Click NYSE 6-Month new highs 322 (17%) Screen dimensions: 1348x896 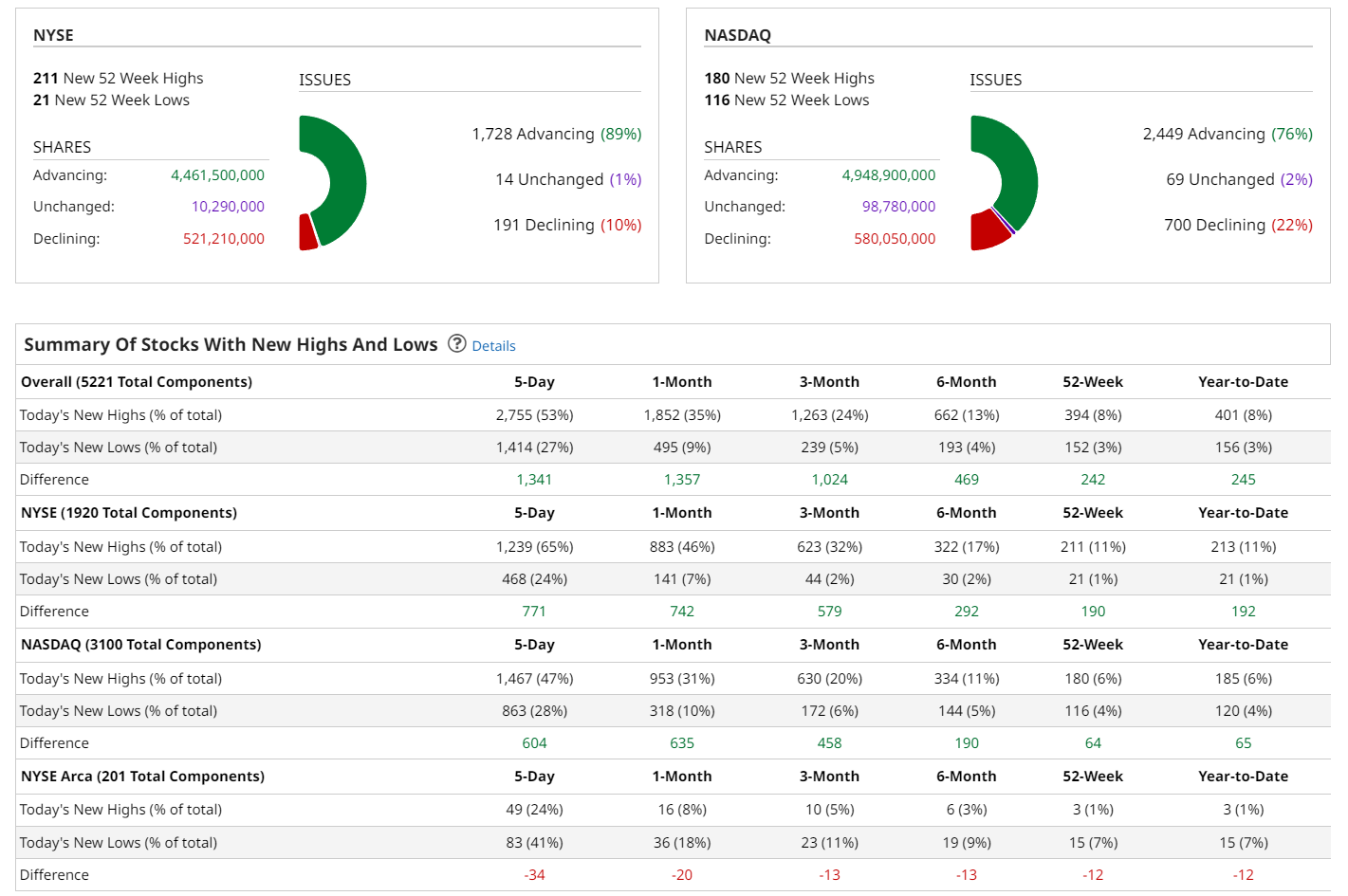967,547
